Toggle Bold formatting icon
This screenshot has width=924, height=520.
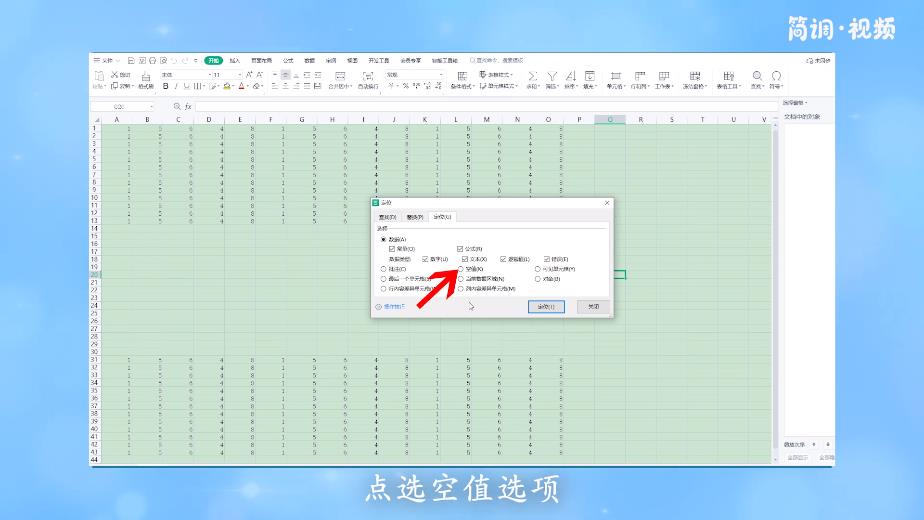[x=166, y=87]
